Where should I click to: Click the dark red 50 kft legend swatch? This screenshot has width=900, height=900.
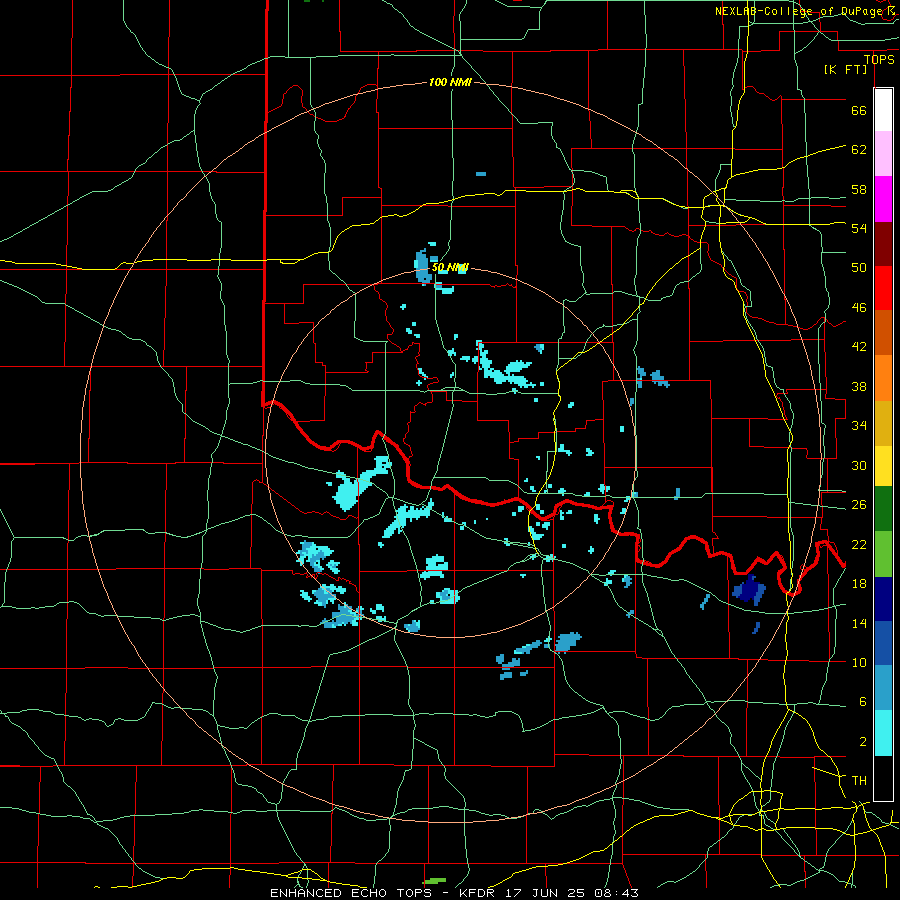(x=883, y=244)
